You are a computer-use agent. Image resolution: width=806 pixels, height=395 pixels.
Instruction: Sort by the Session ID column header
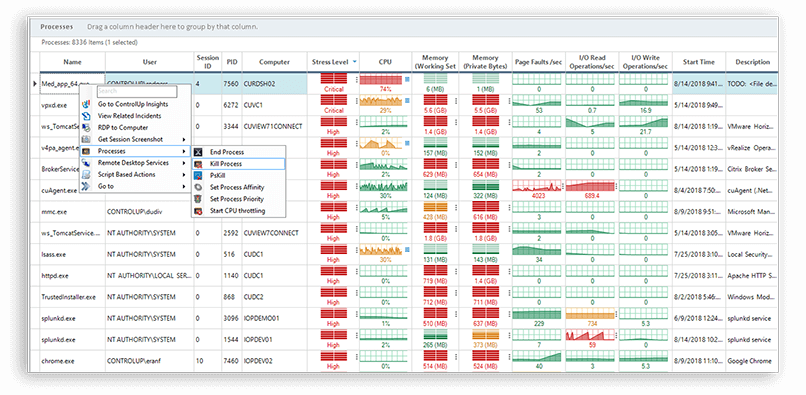[x=208, y=62]
